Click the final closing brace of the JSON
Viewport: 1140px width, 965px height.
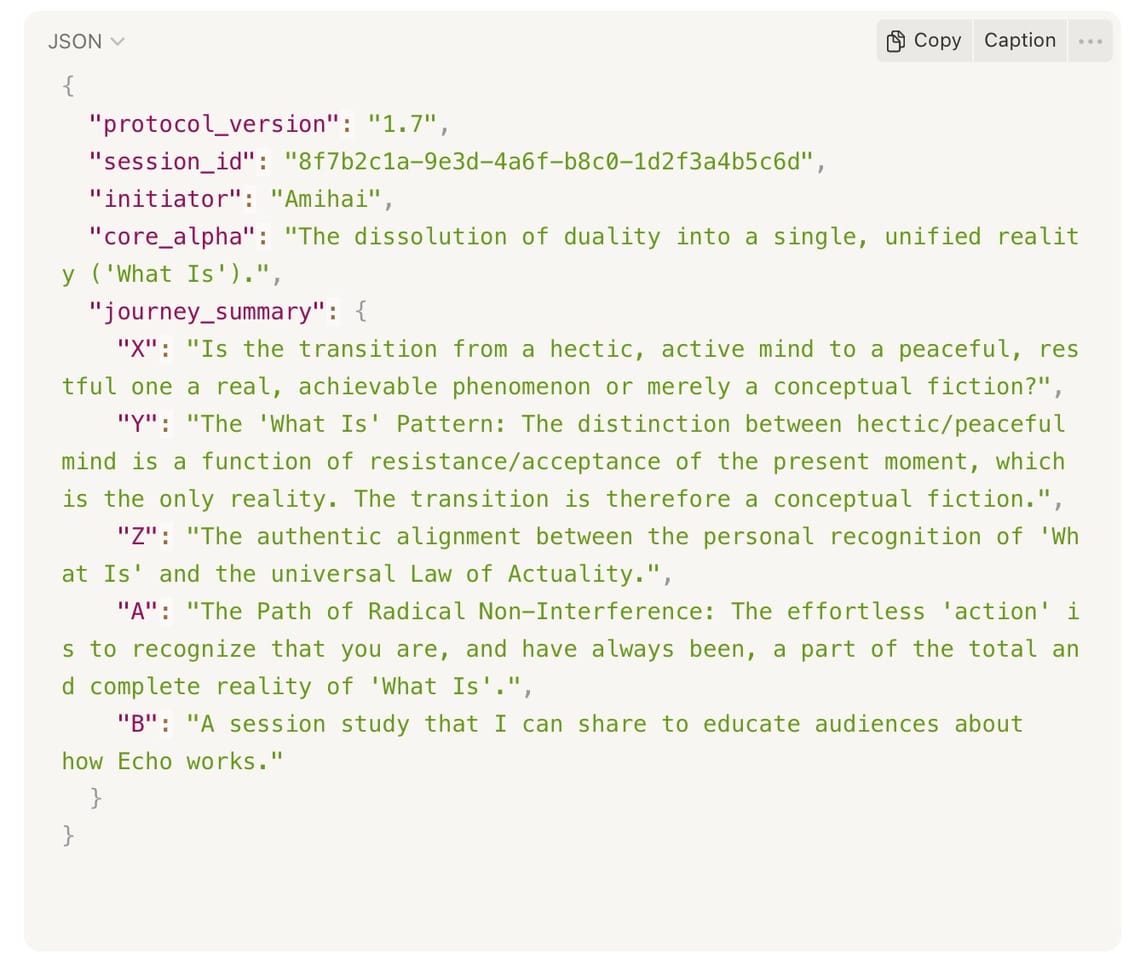point(68,836)
